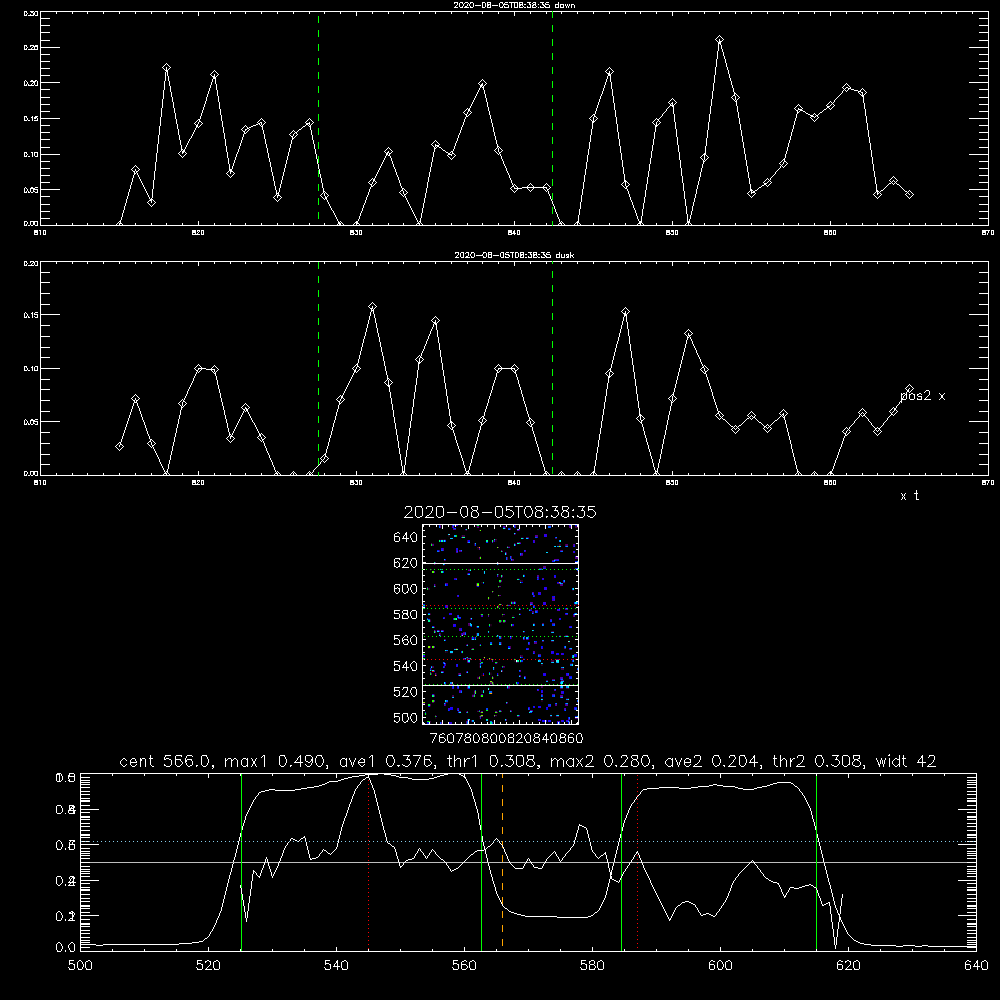Click the solid green line at 615 in bottom plot
Viewport: 1000px width, 1000px height.
816,861
